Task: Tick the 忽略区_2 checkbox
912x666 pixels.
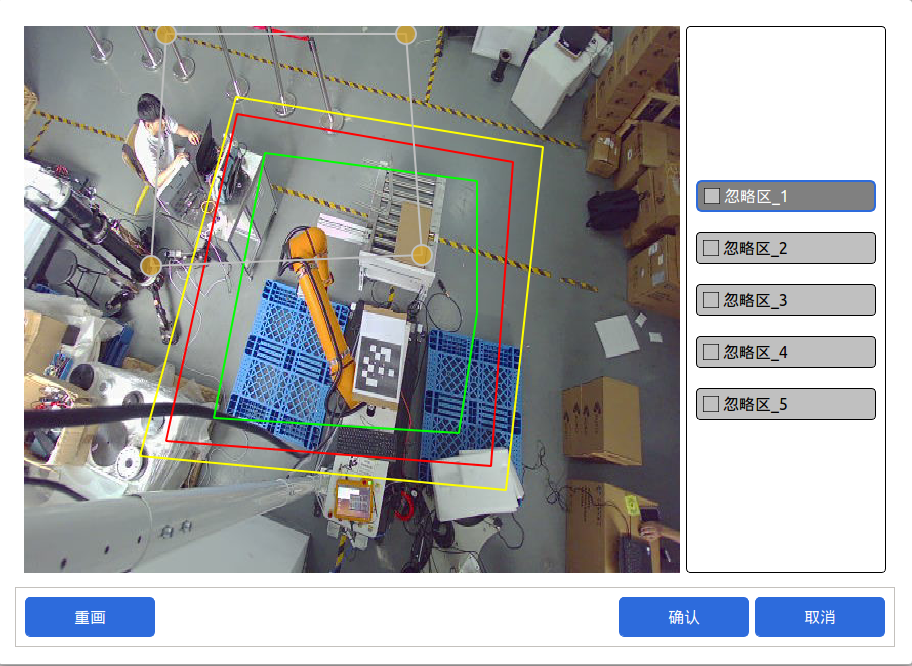Action: click(x=711, y=248)
